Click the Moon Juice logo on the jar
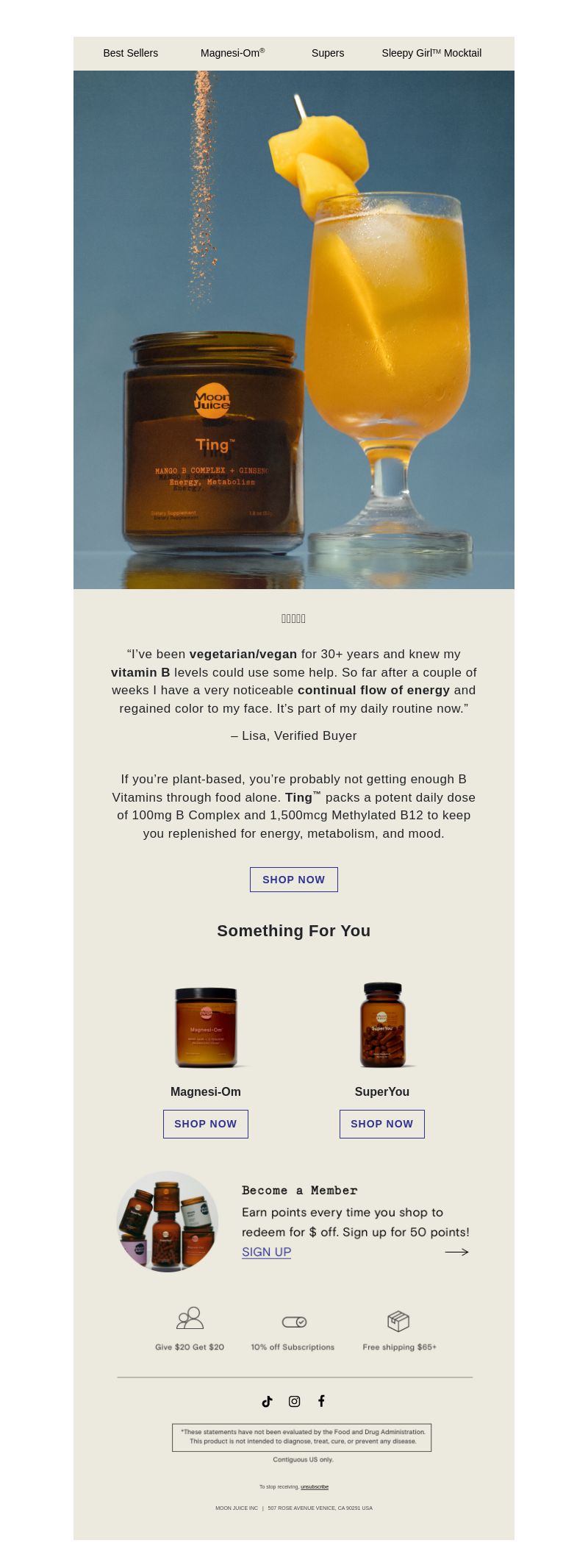The height and width of the screenshot is (1568, 588). pyautogui.click(x=212, y=401)
